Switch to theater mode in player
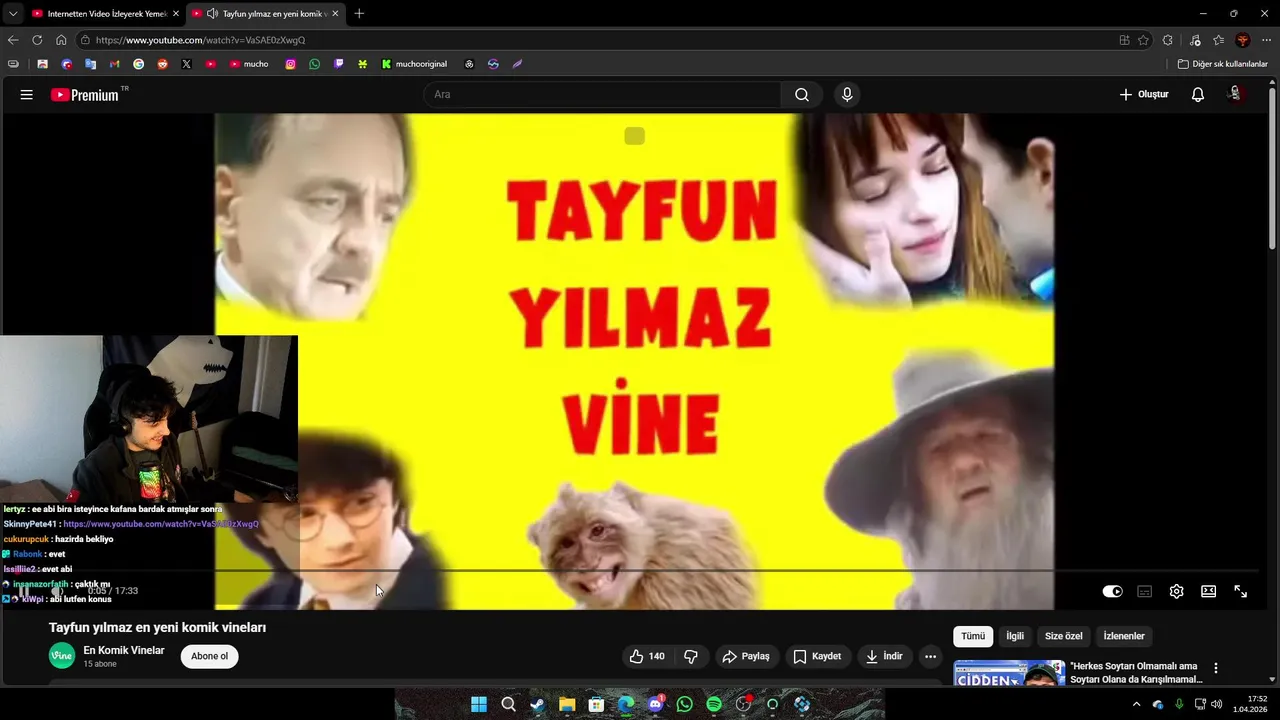The width and height of the screenshot is (1280, 720). point(1208,592)
